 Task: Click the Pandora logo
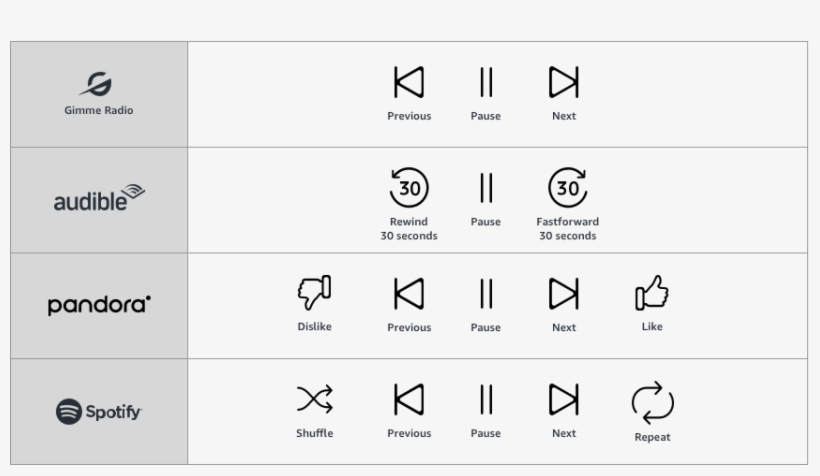click(x=99, y=305)
